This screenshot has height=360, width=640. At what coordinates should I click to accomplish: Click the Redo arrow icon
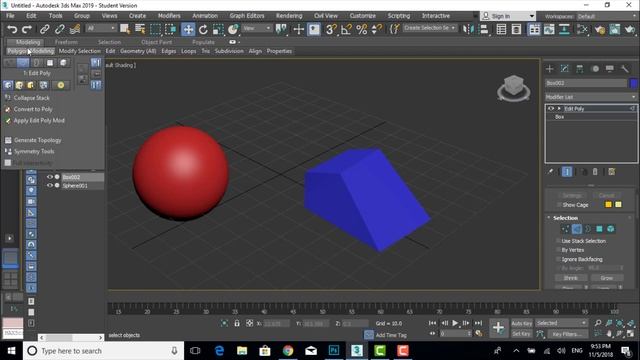tap(27, 29)
